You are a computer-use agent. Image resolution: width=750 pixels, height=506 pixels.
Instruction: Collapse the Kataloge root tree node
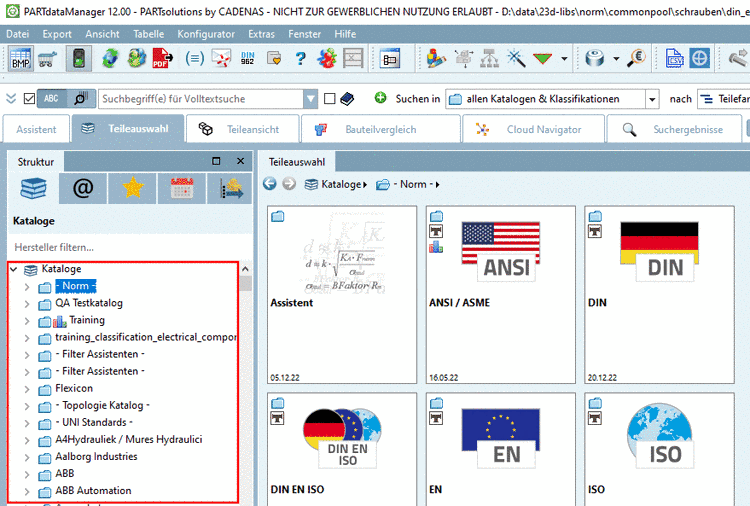pyautogui.click(x=14, y=269)
